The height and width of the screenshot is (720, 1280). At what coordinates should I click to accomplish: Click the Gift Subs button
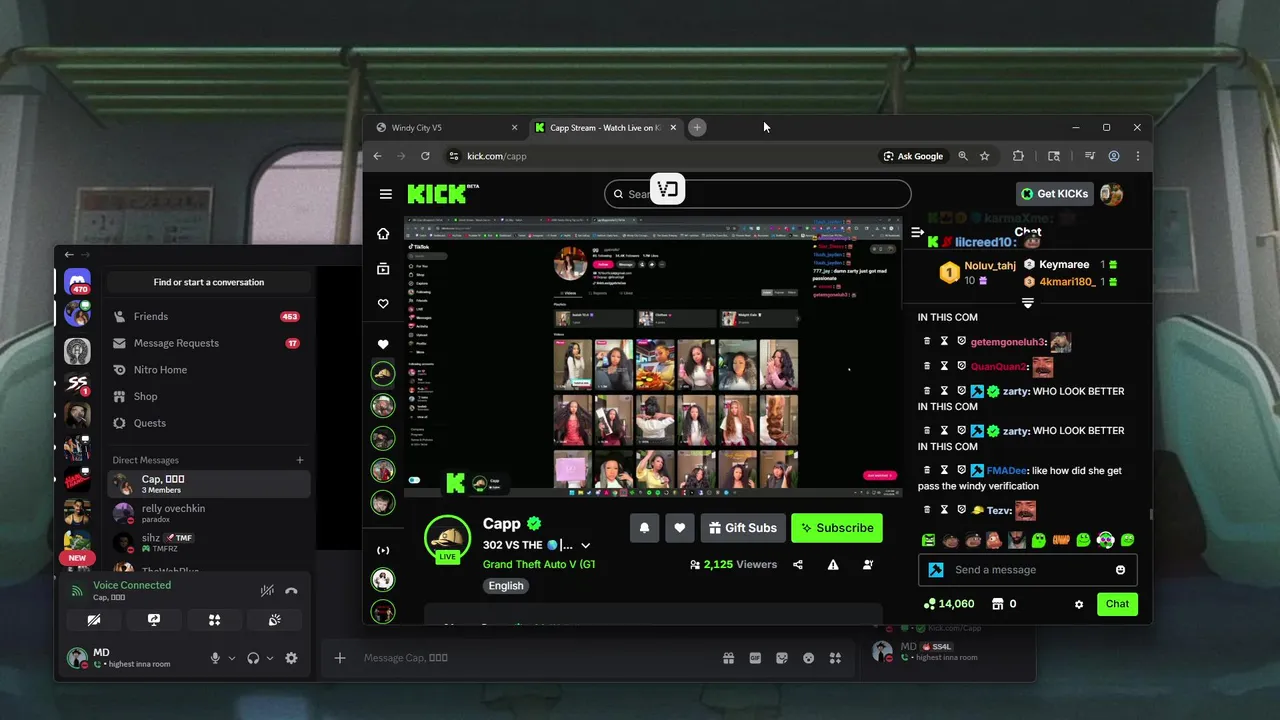coord(743,528)
